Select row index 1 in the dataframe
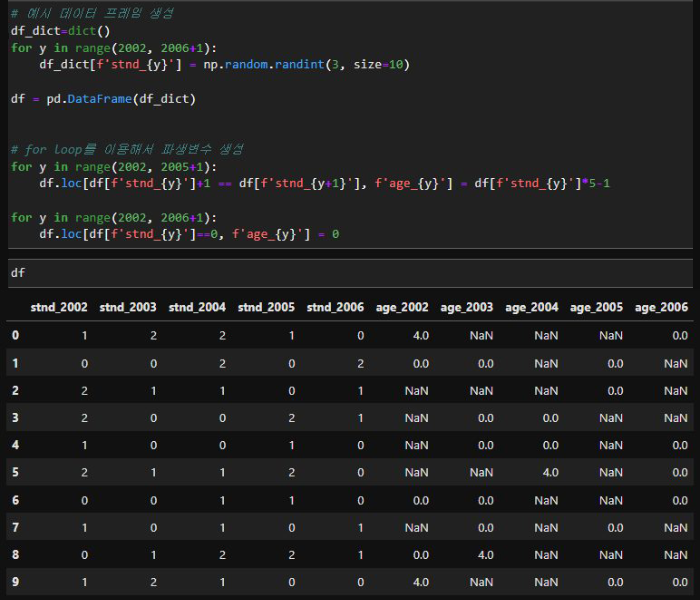This screenshot has width=700, height=600. (x=15, y=363)
